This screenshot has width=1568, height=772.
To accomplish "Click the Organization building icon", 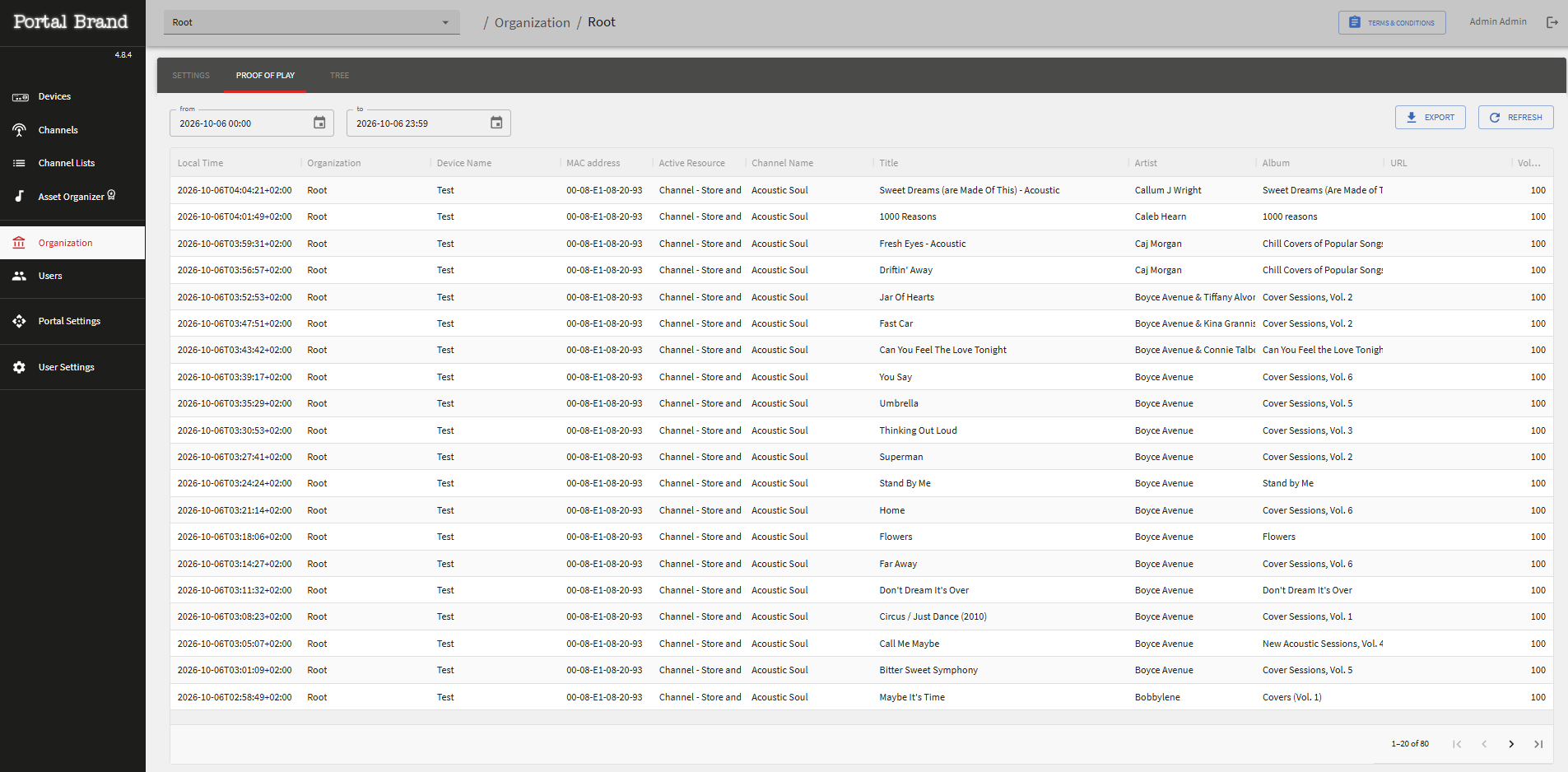I will pos(19,243).
